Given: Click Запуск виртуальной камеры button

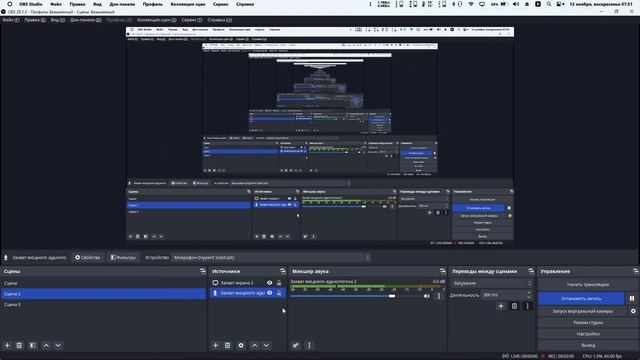Looking at the screenshot, I should pyautogui.click(x=582, y=311).
